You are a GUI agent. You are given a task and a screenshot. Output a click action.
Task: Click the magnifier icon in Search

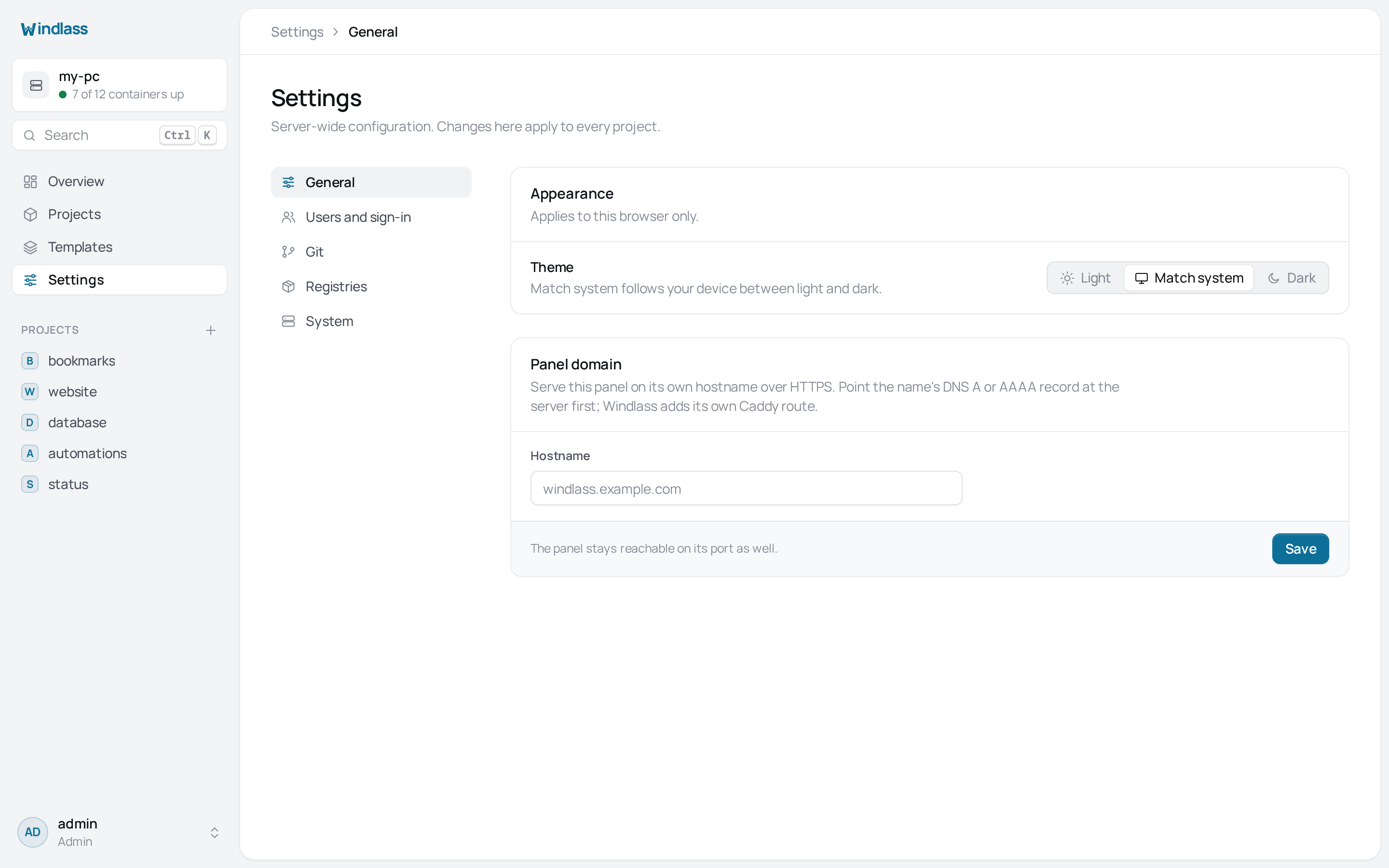29,136
